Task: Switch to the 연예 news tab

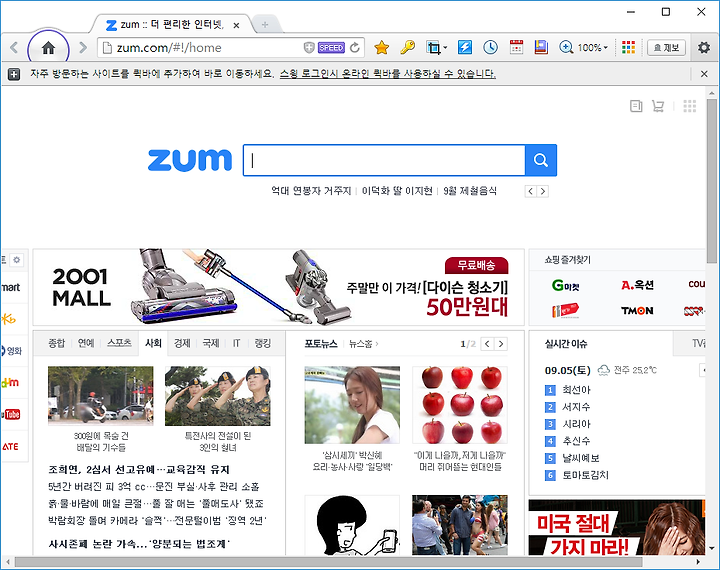Action: coord(86,343)
